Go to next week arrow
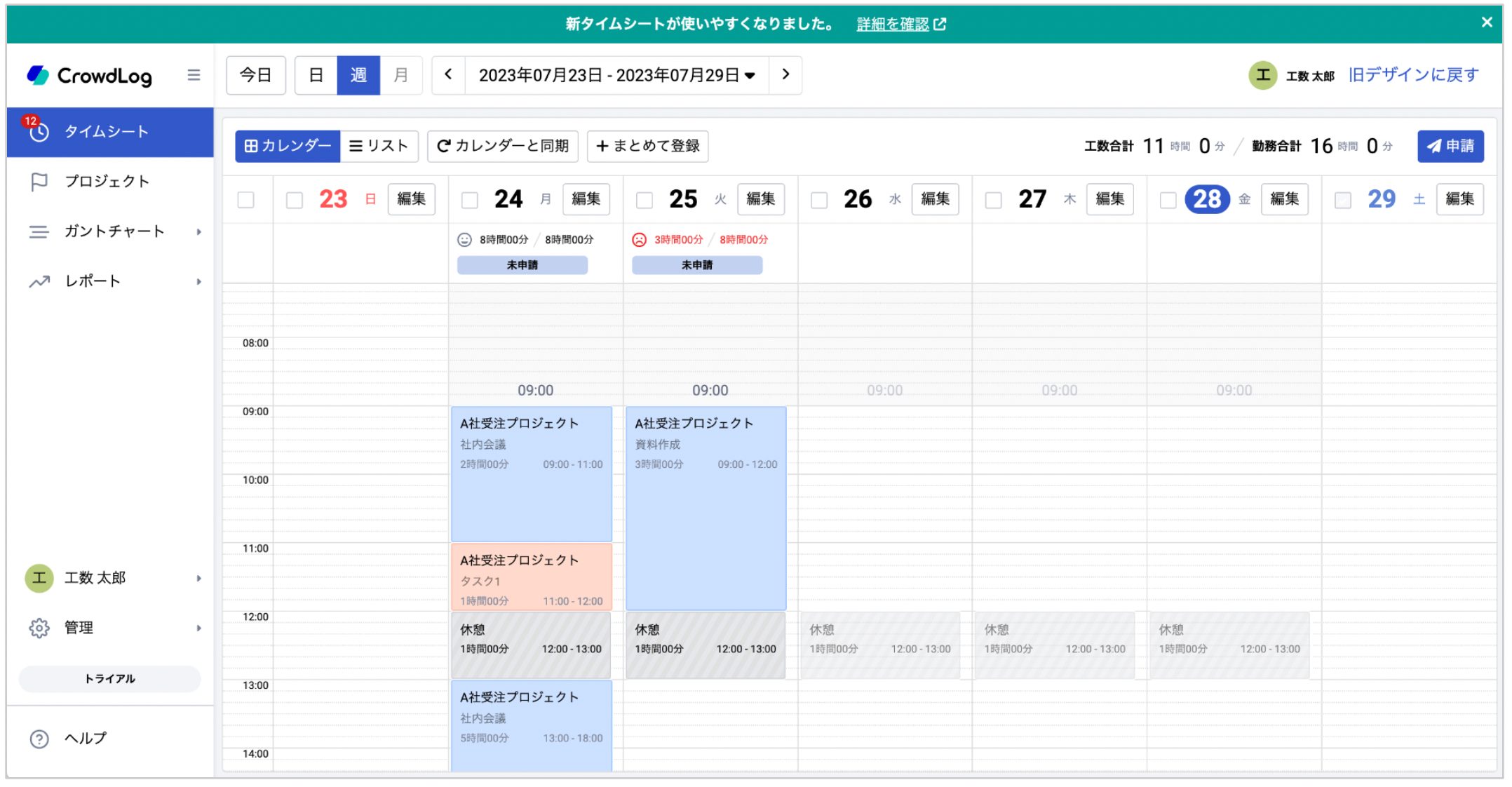This screenshot has width=1512, height=787. coord(785,75)
